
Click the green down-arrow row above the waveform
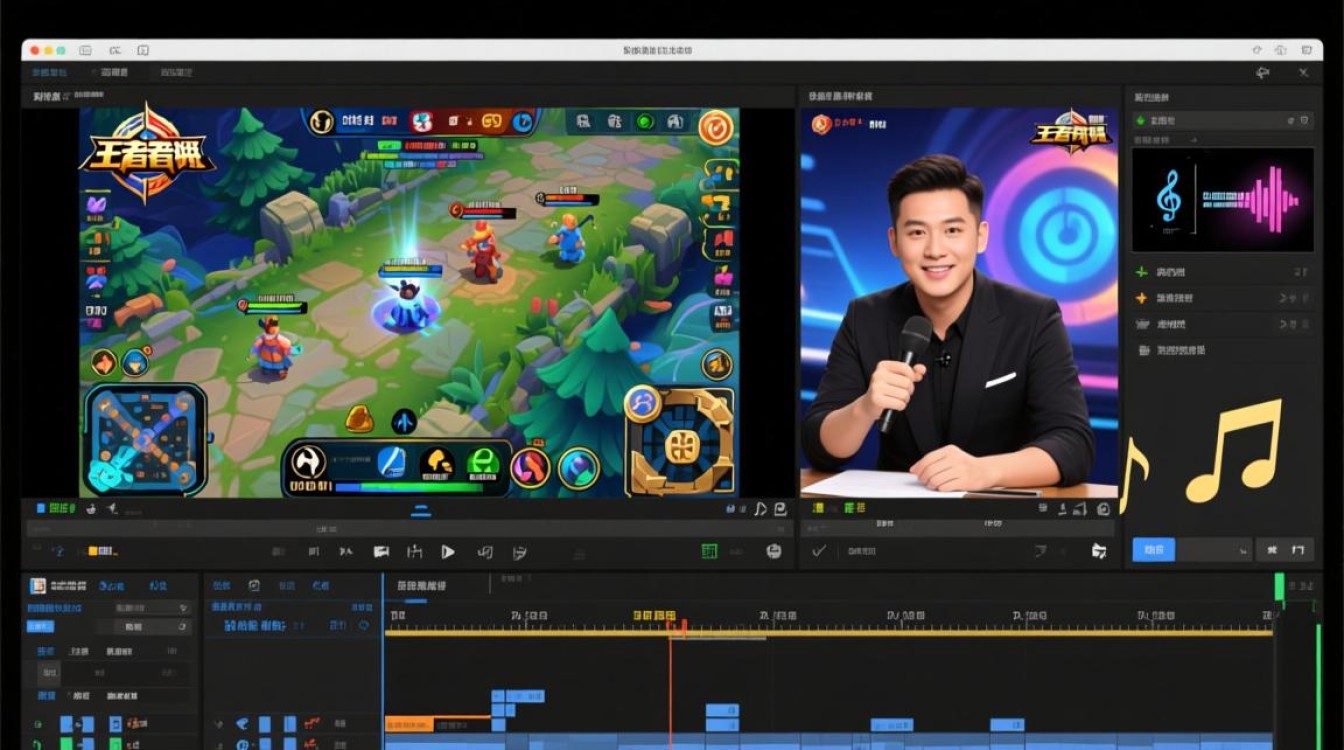coord(1222,120)
